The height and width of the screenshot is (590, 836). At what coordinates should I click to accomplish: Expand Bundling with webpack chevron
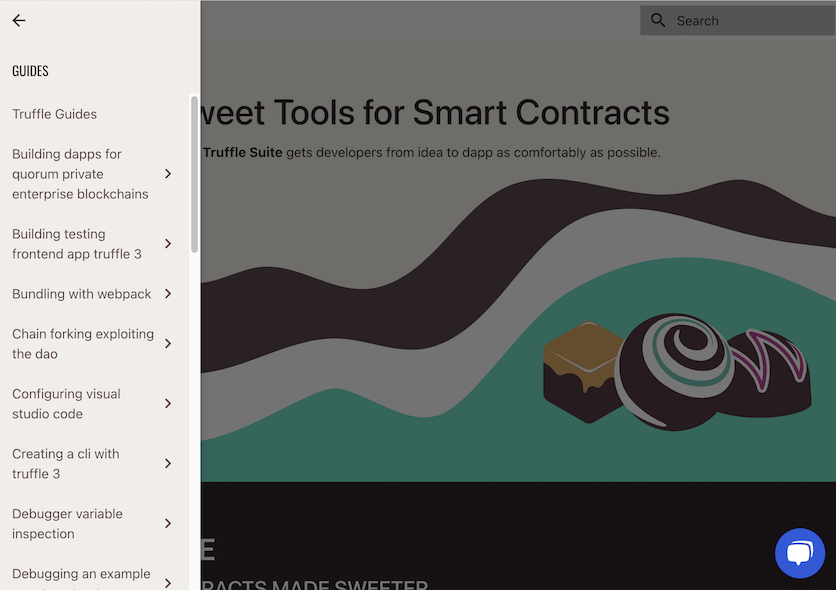click(168, 294)
